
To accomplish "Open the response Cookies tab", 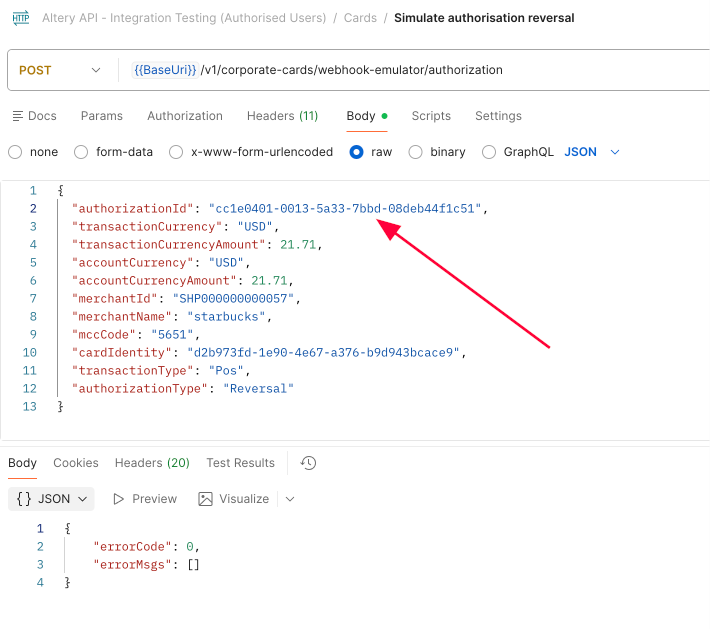I will (x=76, y=463).
